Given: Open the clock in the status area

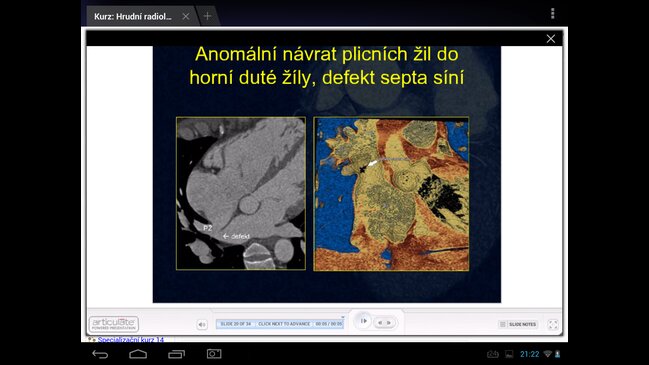Looking at the screenshot, I should click(x=529, y=354).
